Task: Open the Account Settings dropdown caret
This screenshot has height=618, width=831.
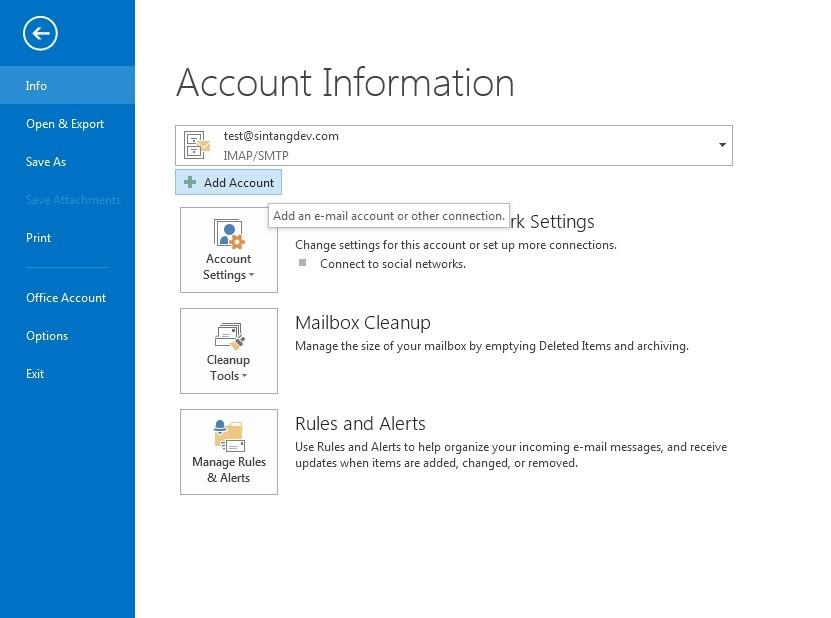Action: pos(252,275)
